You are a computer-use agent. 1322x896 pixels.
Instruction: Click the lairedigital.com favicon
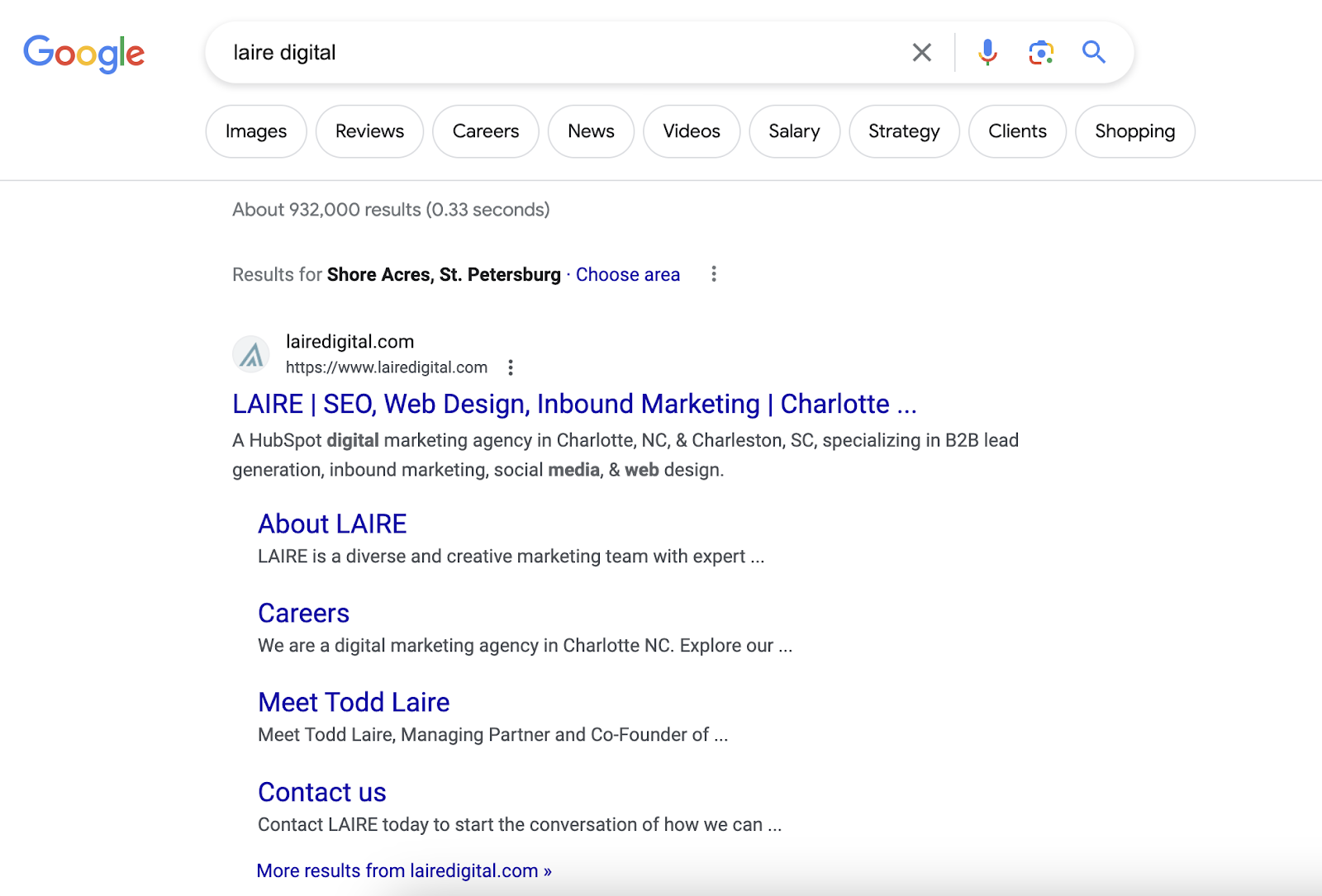(250, 353)
